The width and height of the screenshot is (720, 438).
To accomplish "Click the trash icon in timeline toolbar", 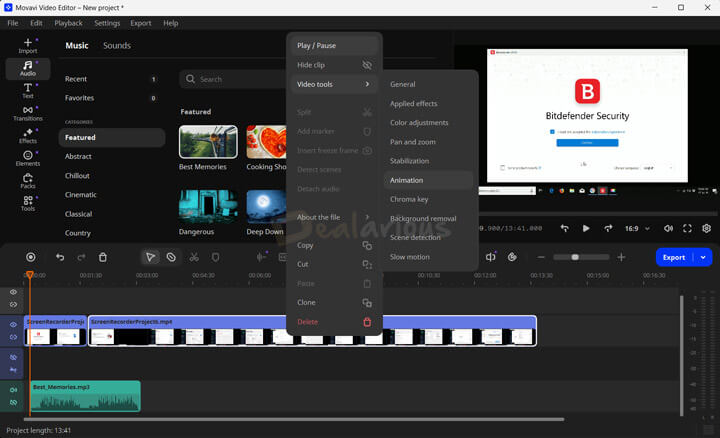I will pos(103,257).
